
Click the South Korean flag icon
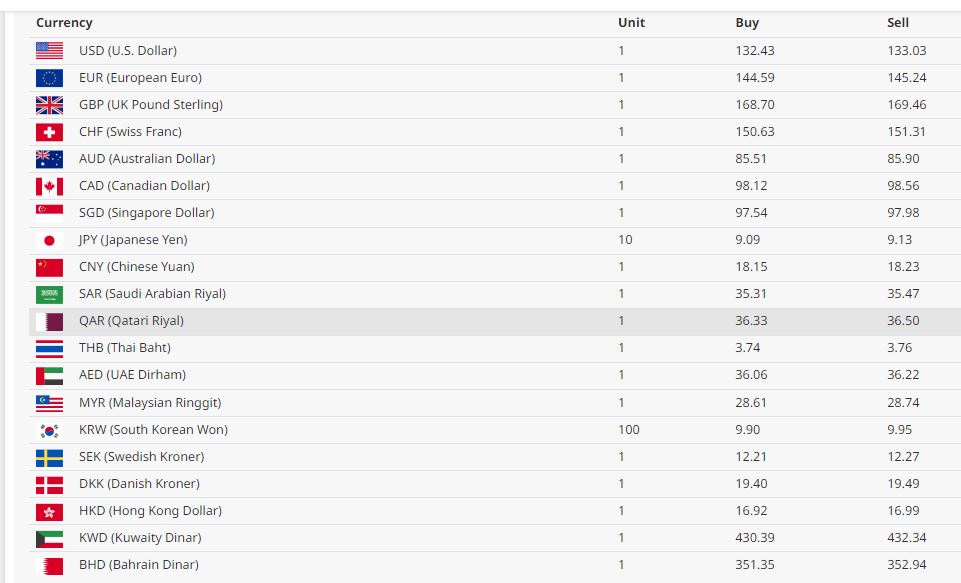[x=49, y=430]
